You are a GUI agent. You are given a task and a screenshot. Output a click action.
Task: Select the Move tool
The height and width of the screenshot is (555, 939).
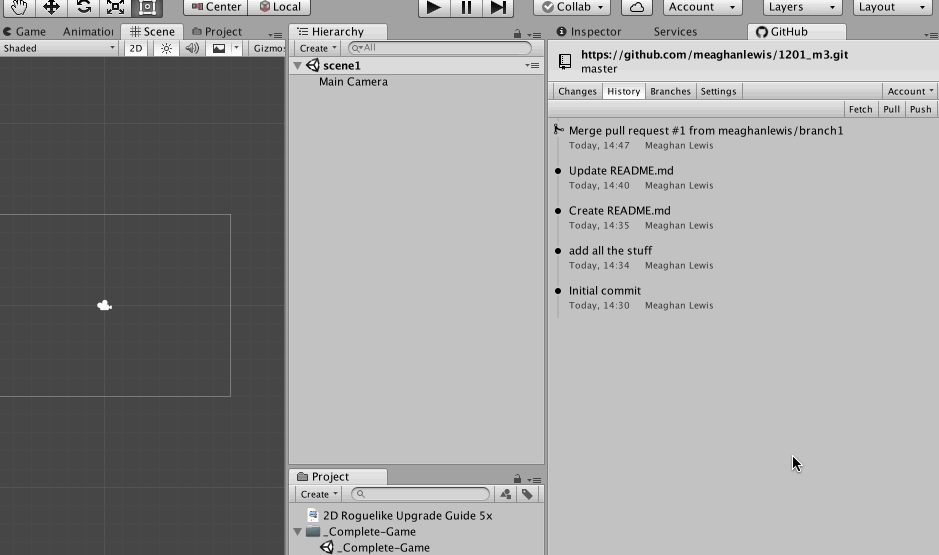tap(51, 7)
